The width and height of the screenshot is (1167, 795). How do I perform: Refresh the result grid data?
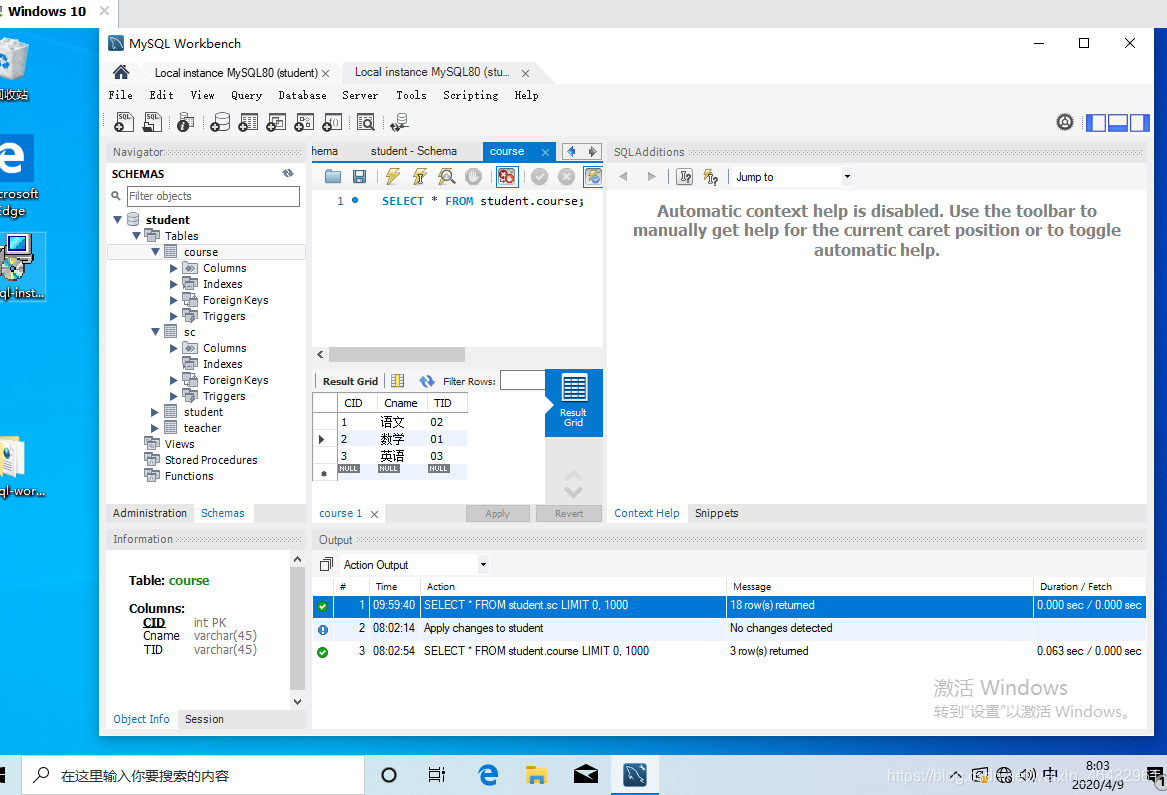tap(426, 381)
